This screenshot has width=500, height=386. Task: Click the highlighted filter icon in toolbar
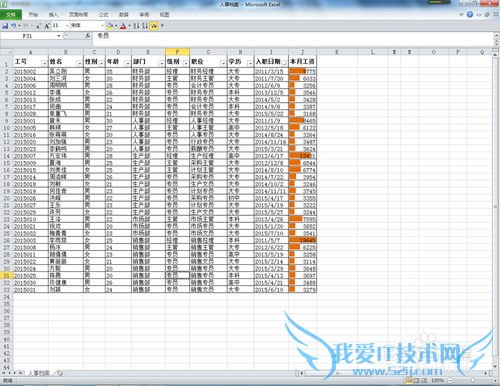click(153, 26)
